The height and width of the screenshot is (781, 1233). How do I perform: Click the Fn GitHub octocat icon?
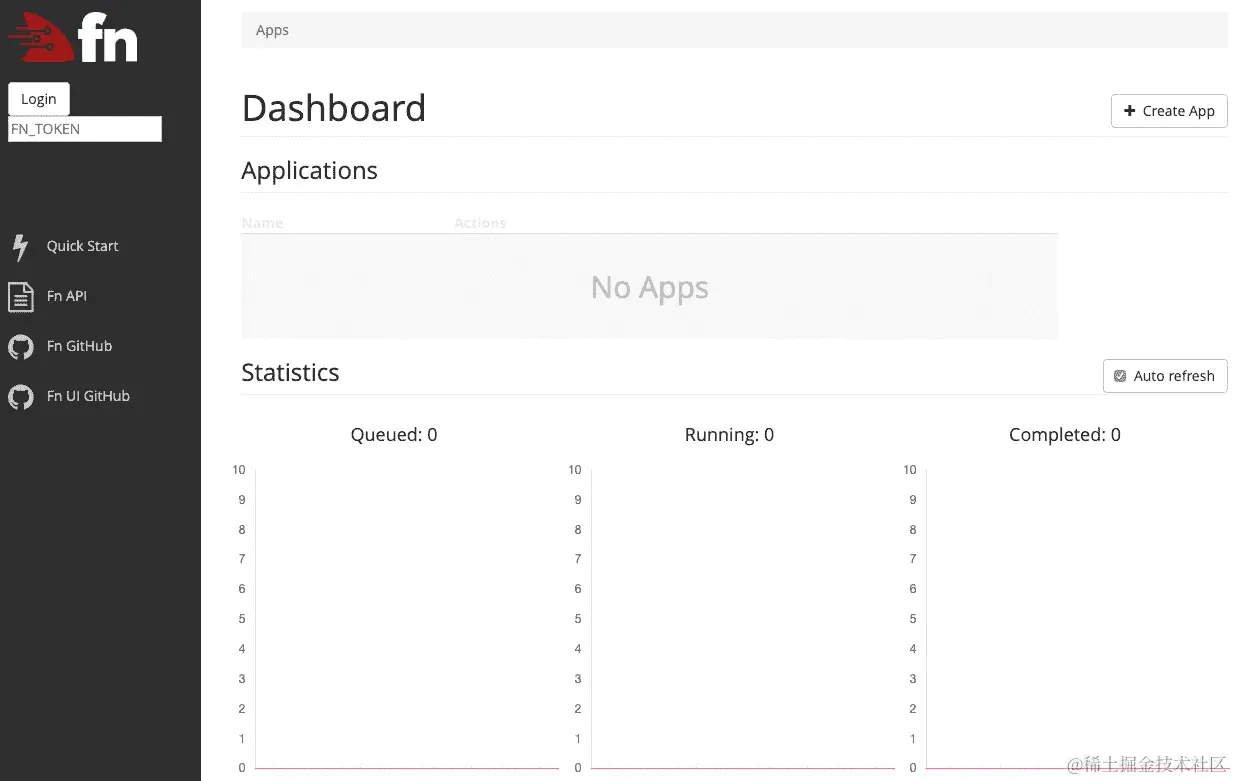[x=20, y=347]
